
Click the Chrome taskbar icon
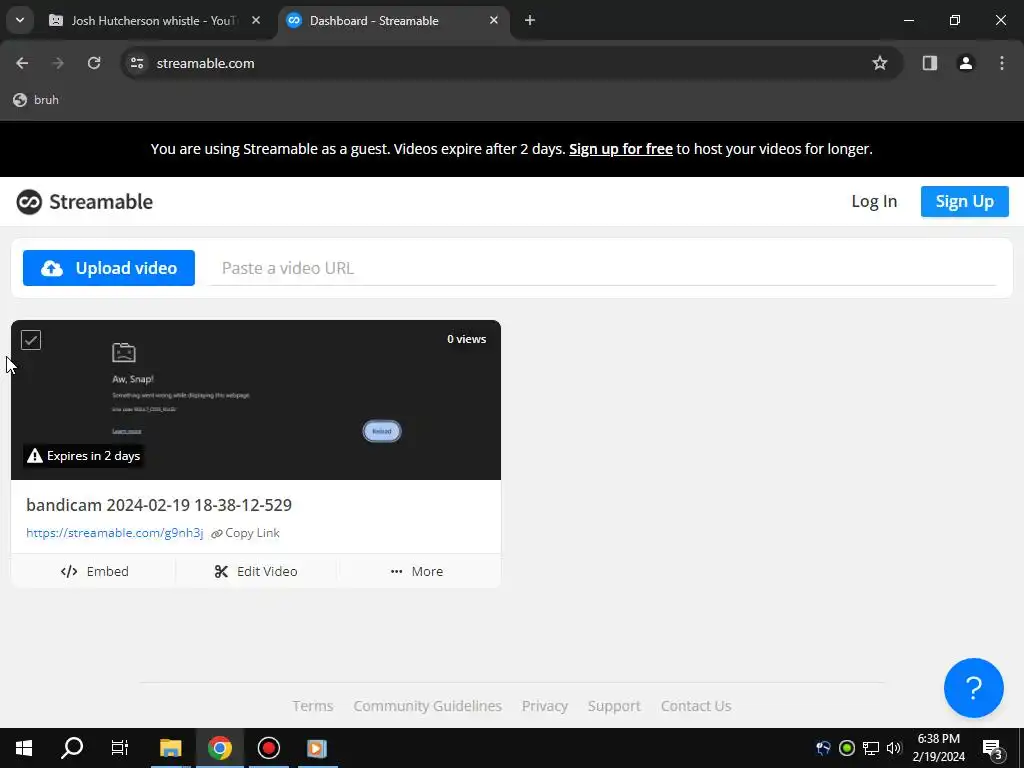[219, 748]
